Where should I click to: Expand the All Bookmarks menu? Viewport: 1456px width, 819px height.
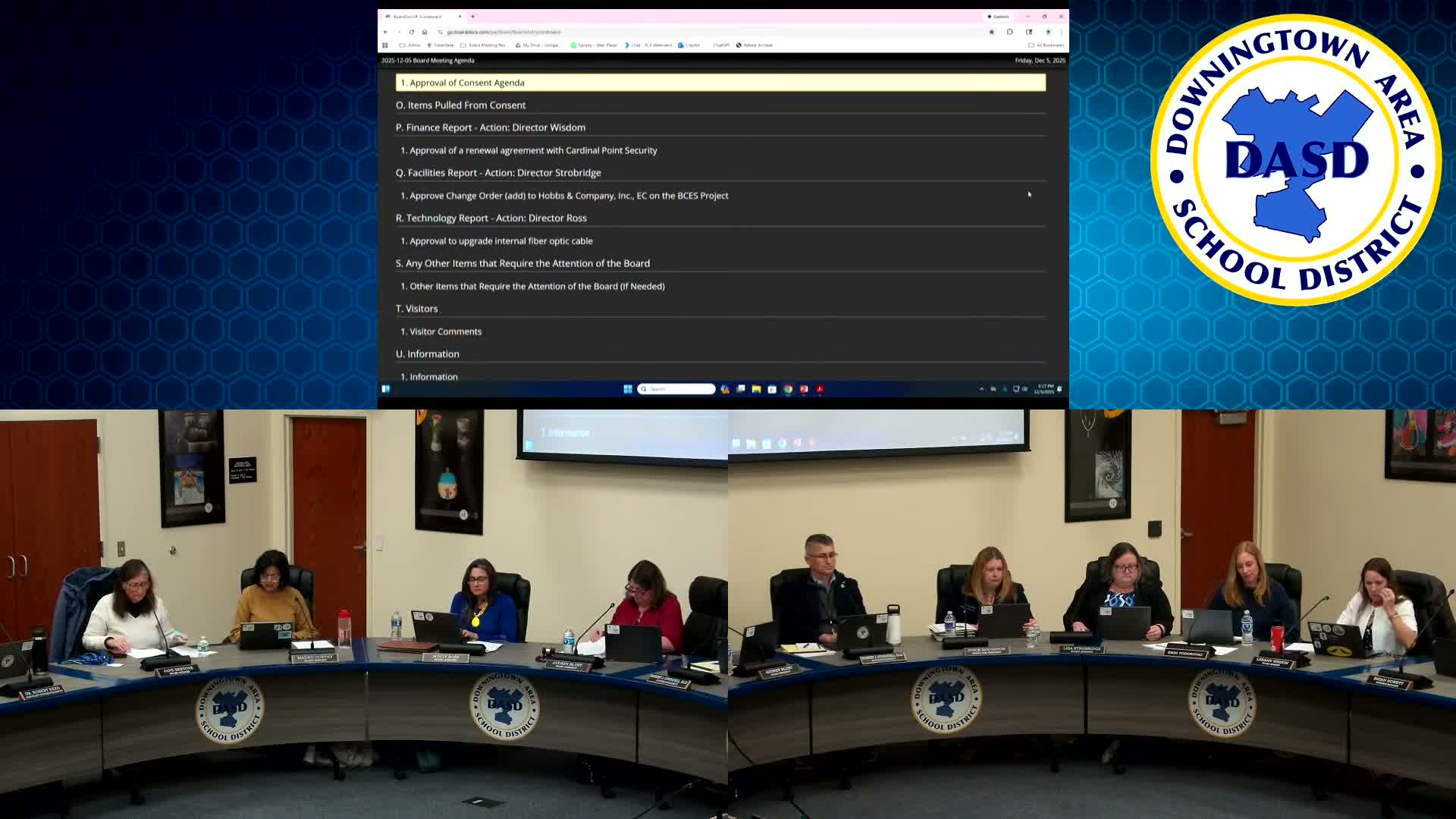[x=1048, y=45]
